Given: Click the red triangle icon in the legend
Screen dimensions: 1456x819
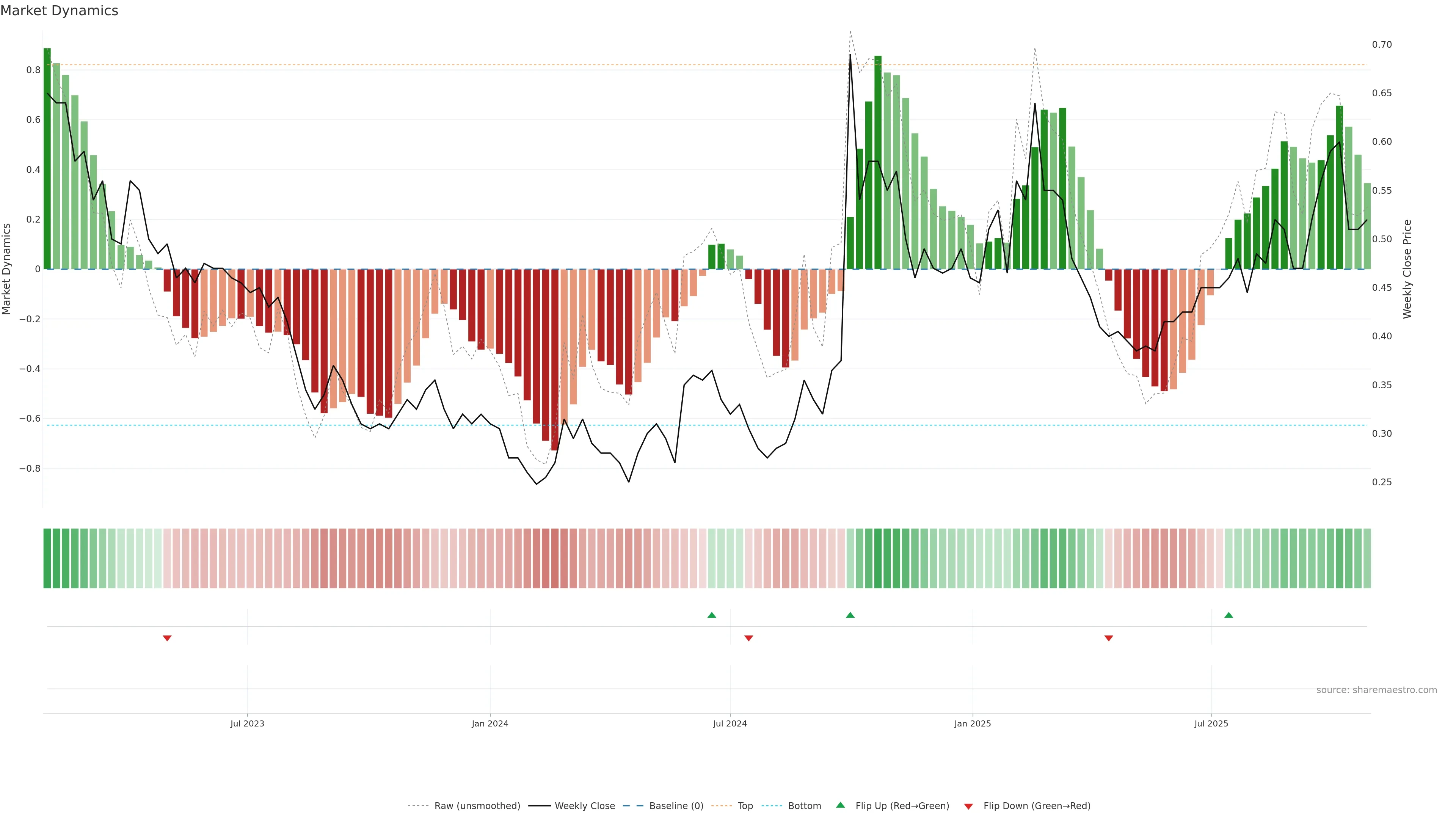Looking at the screenshot, I should coord(968,806).
